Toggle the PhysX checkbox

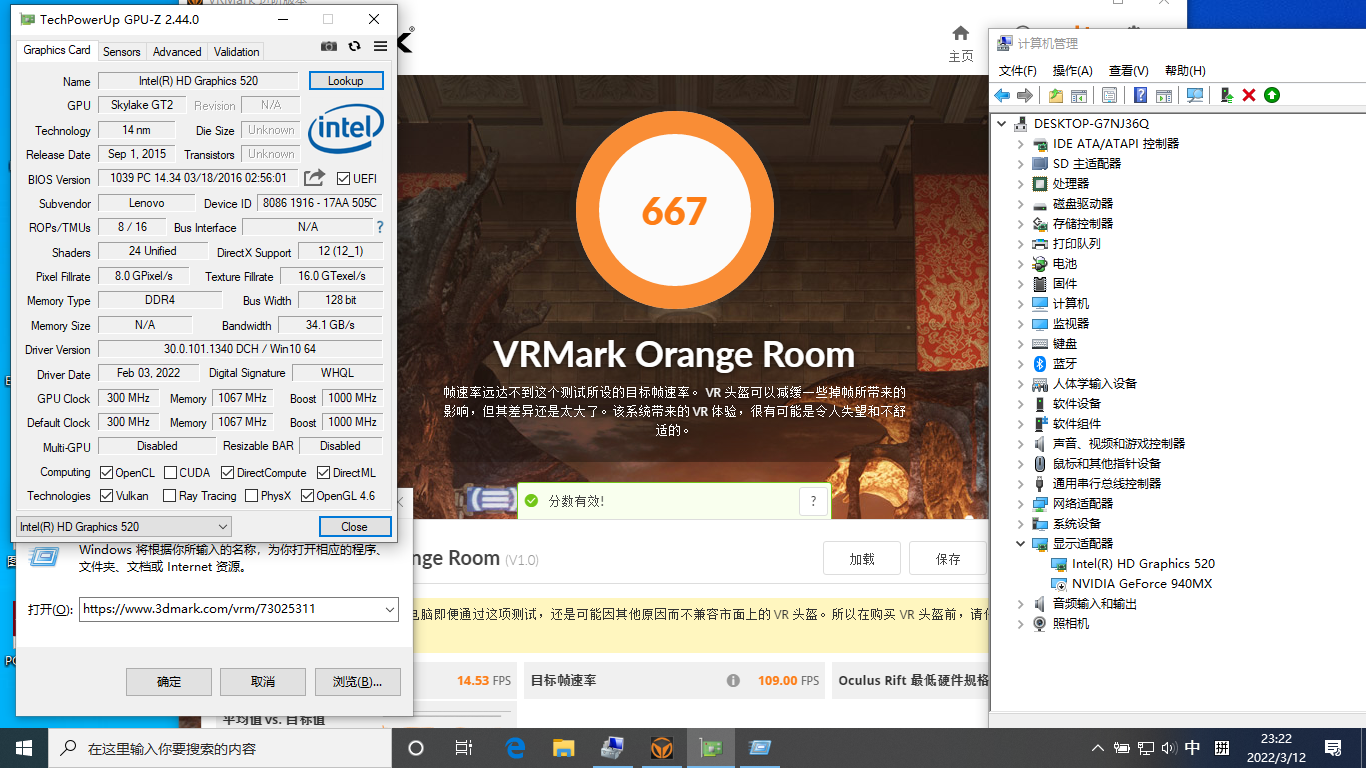tap(251, 496)
